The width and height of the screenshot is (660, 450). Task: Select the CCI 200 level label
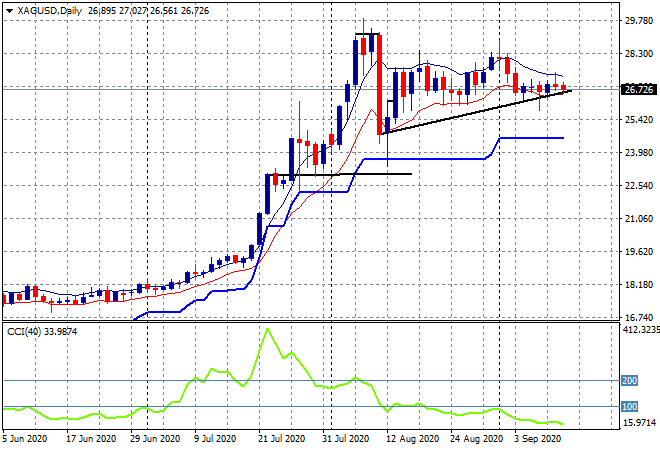pos(630,381)
